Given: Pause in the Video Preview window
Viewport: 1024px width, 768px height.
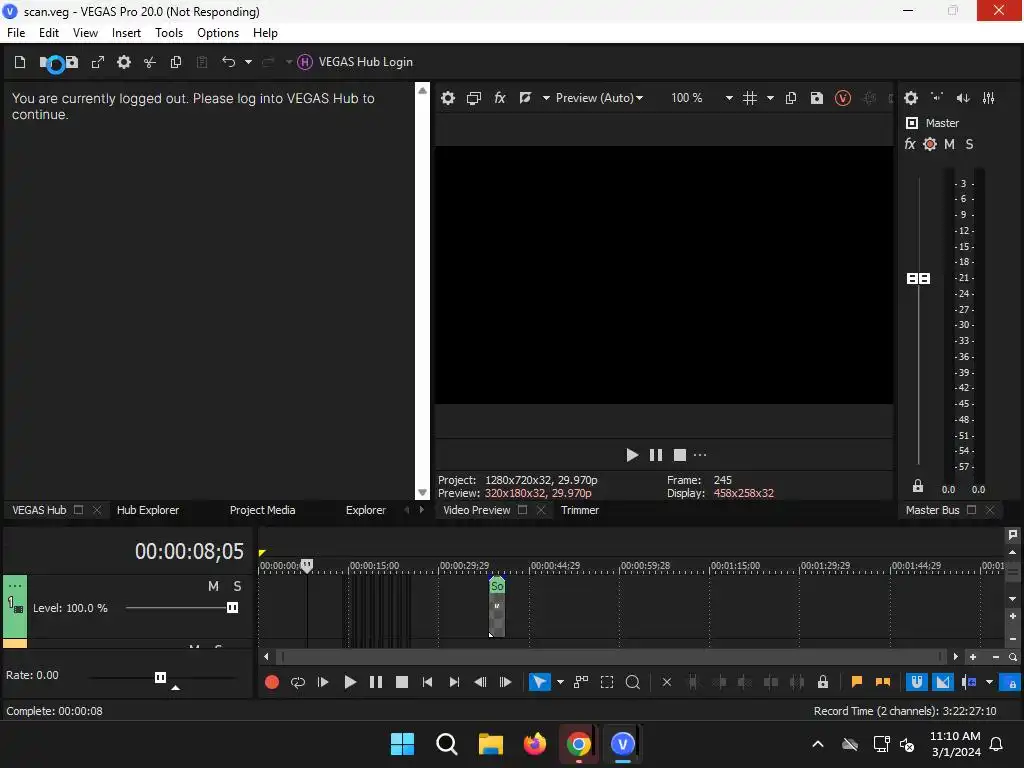Looking at the screenshot, I should coord(656,455).
